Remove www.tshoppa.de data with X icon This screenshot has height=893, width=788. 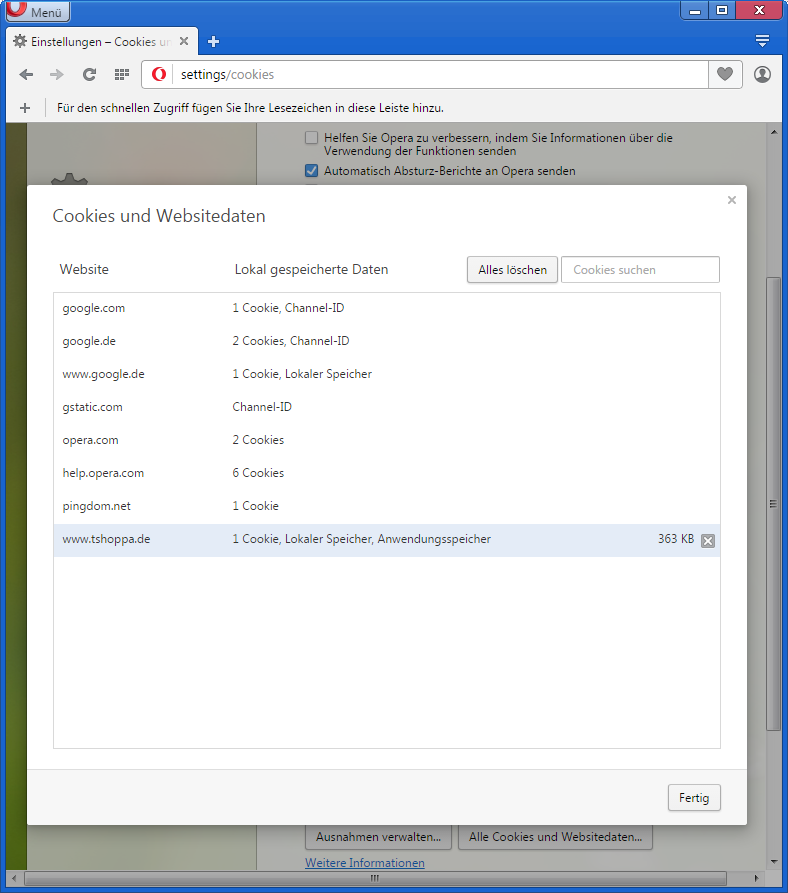(x=708, y=540)
